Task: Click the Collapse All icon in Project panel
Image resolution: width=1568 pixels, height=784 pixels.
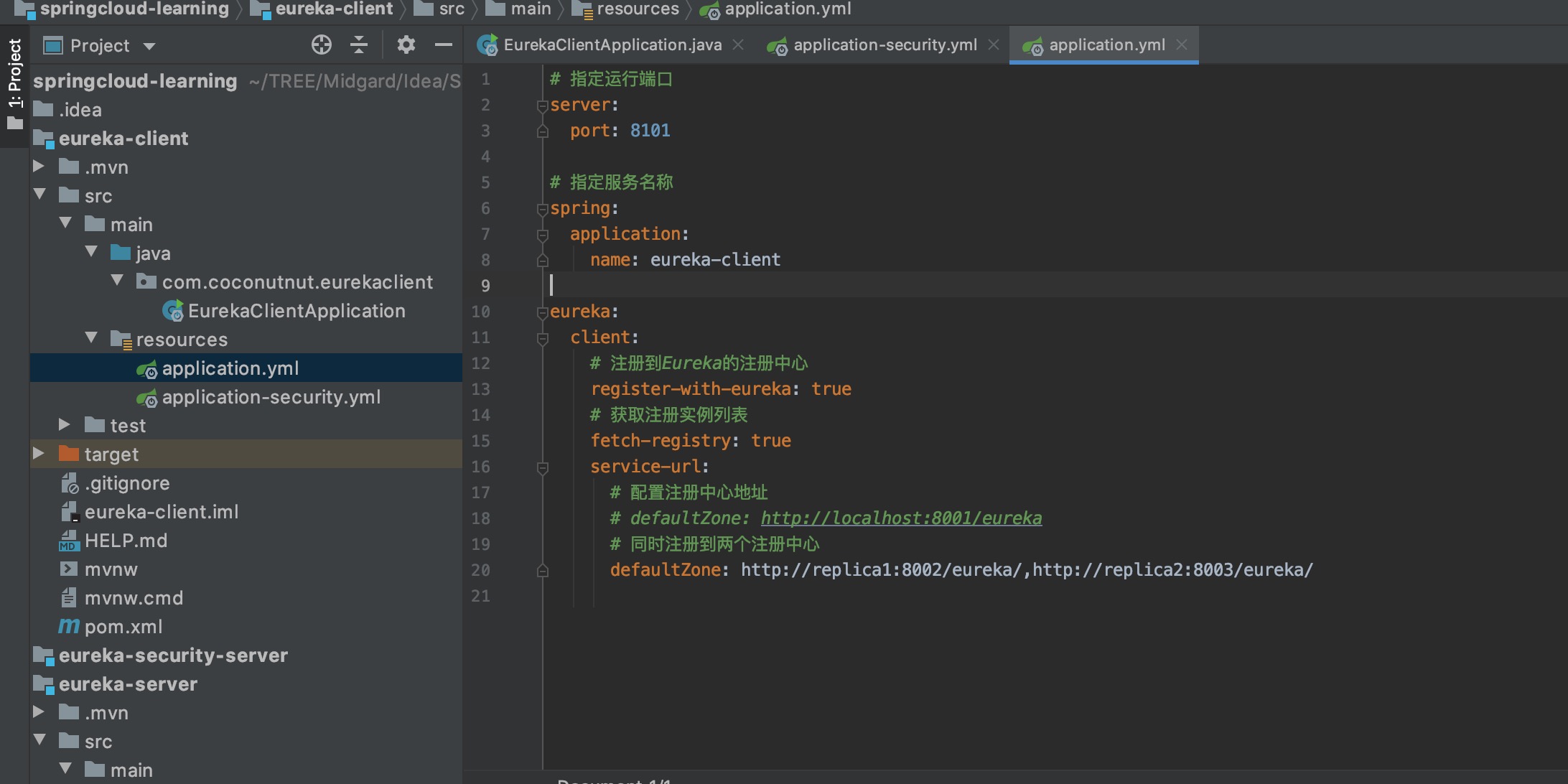Action: (359, 45)
